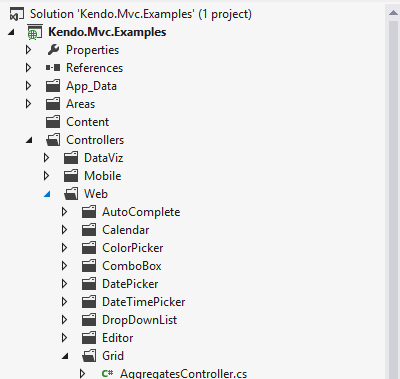Image resolution: width=400 pixels, height=379 pixels.
Task: Expand the App_Data folder arrow
Action: click(28, 86)
